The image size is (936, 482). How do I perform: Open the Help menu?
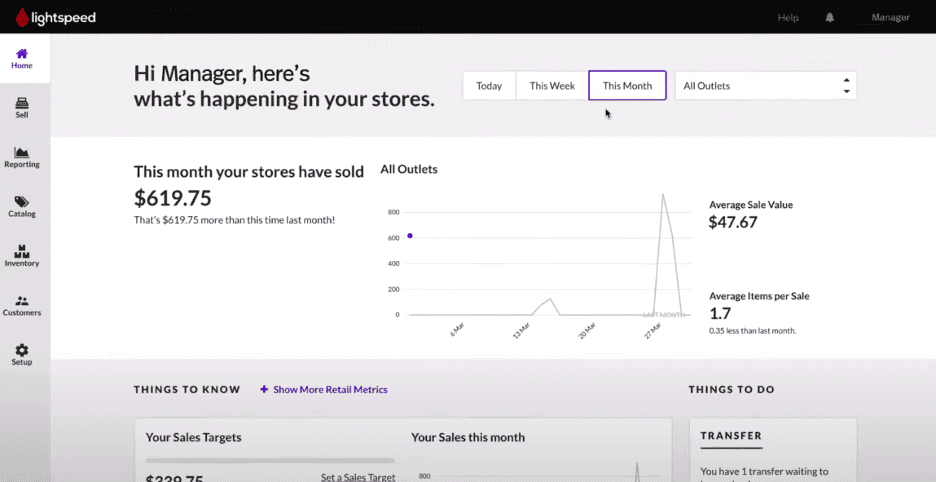click(x=788, y=18)
